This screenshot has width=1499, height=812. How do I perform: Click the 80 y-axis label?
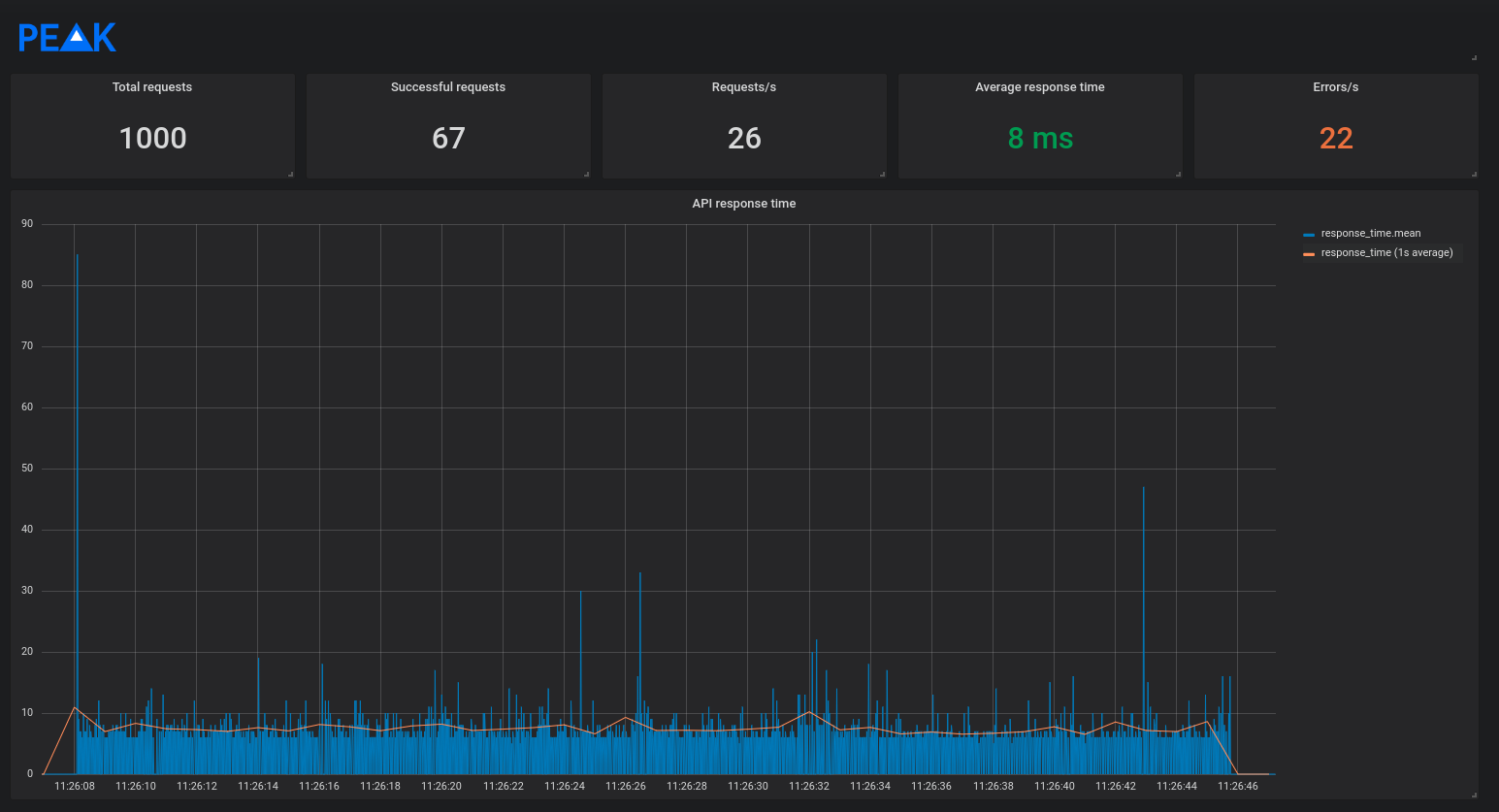pos(27,285)
